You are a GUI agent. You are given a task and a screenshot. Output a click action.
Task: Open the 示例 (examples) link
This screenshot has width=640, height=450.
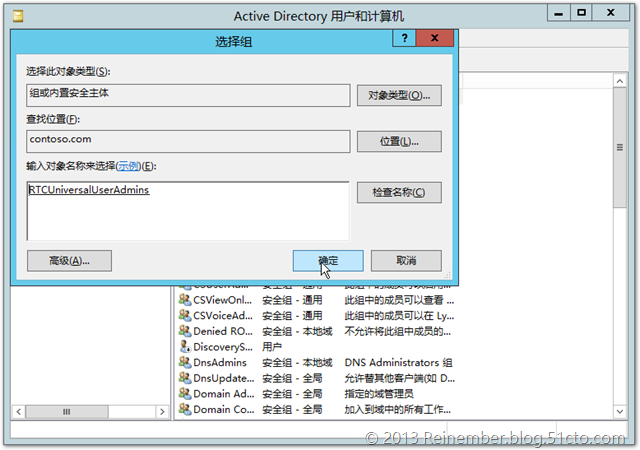click(129, 166)
